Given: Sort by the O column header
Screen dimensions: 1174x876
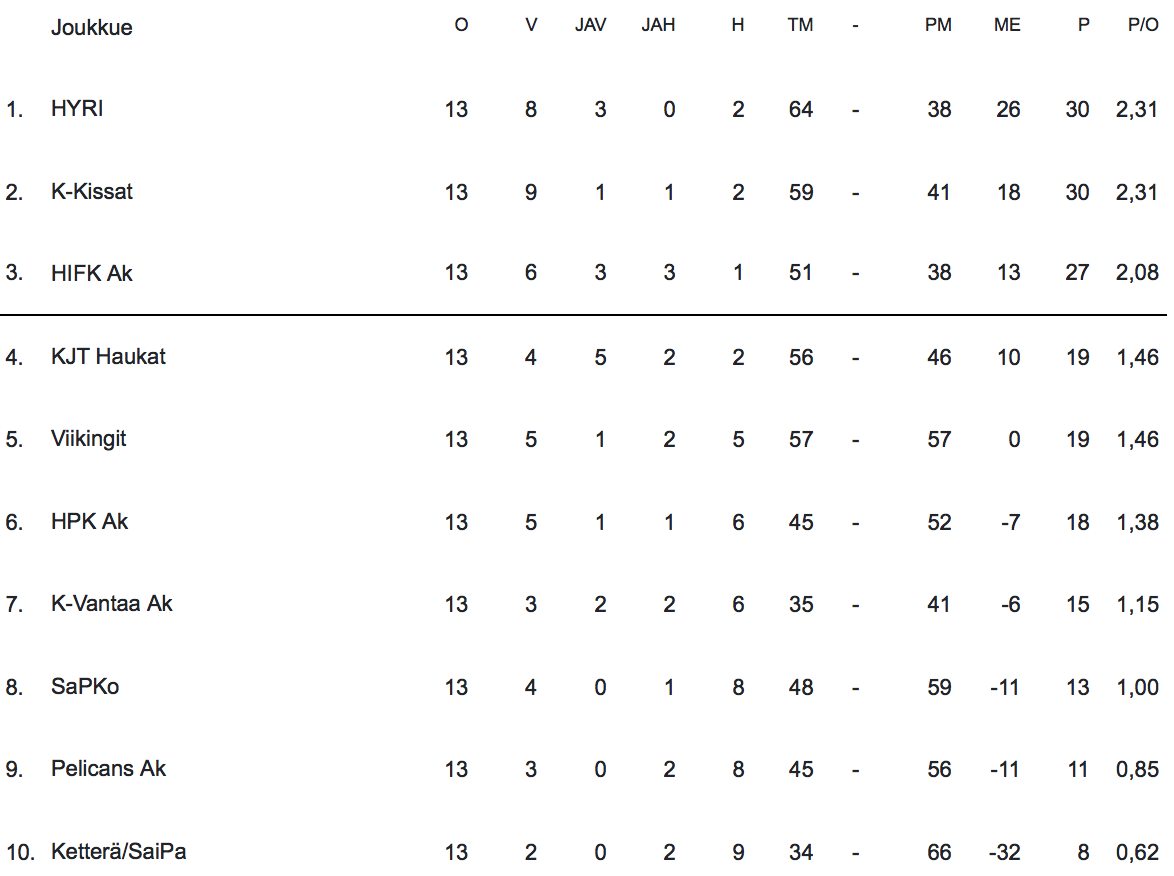Looking at the screenshot, I should pos(461,26).
